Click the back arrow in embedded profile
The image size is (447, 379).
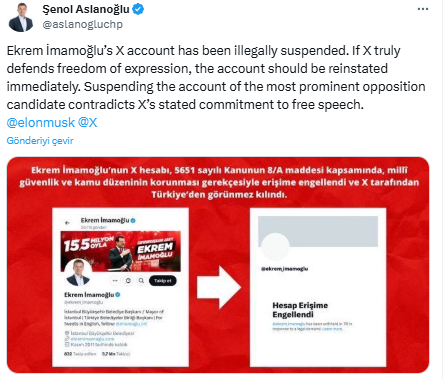pos(68,222)
